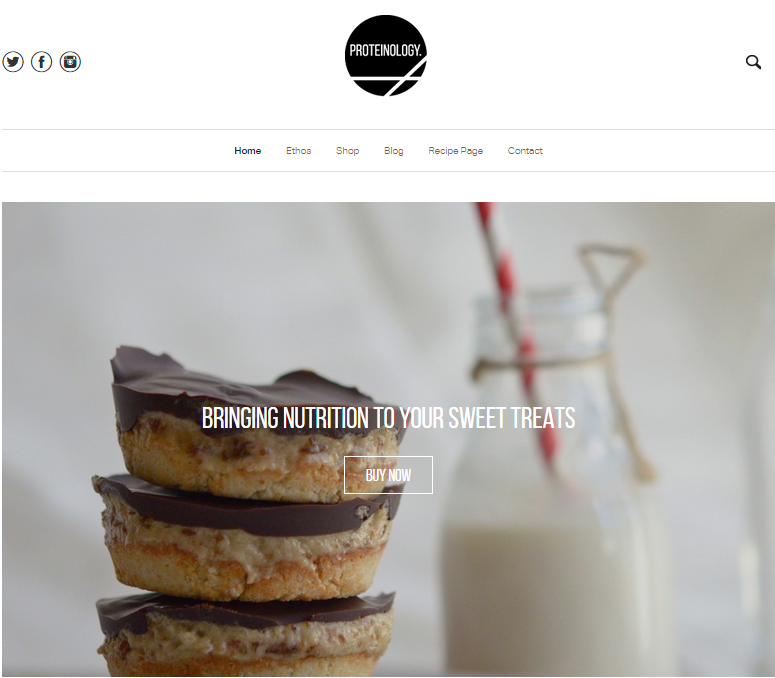This screenshot has height=678, width=775.
Task: Click the middle treat in the stack
Action: tap(247, 536)
